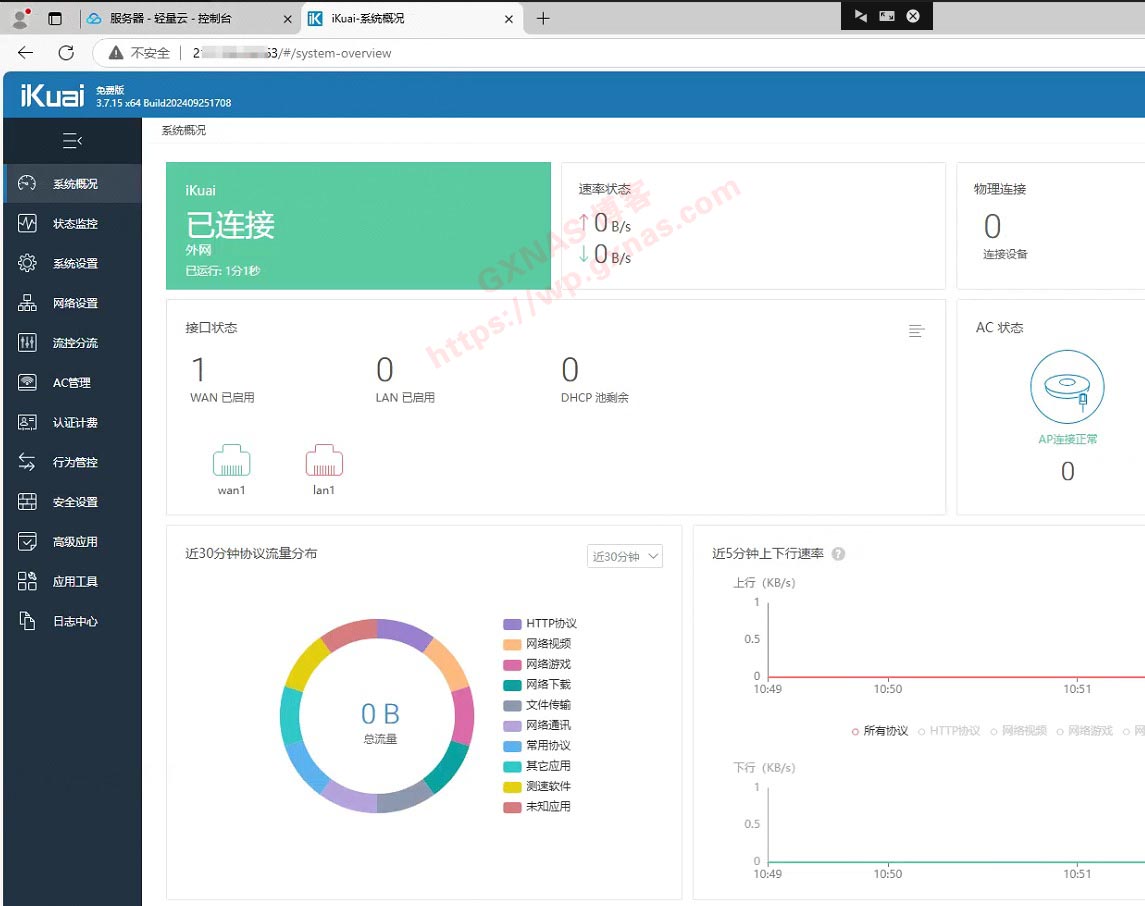Viewport: 1145px width, 906px height.
Task: Expand 系统设置 in the sidebar
Action: [x=75, y=264]
